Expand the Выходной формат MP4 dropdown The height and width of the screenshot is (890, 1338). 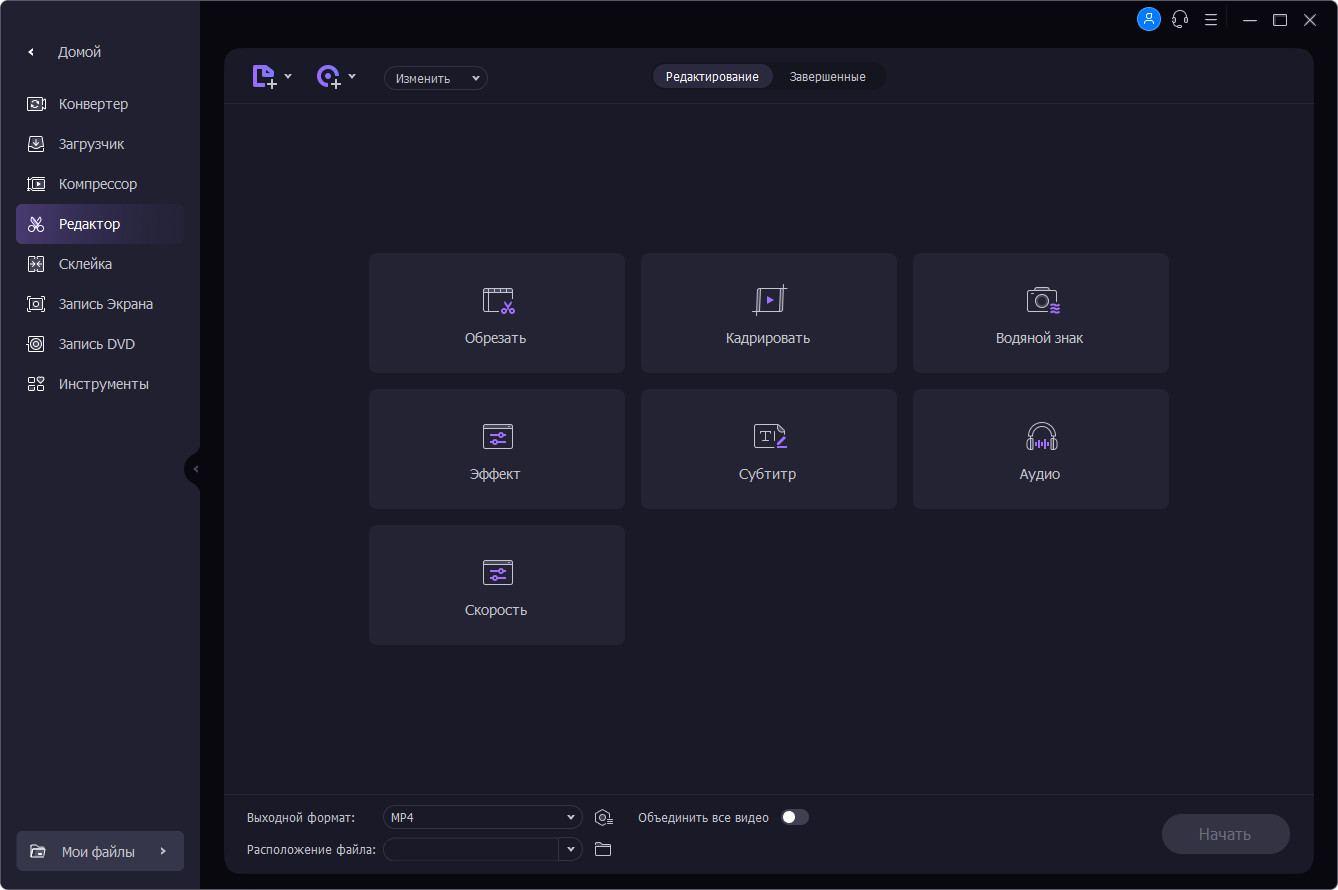pos(483,818)
